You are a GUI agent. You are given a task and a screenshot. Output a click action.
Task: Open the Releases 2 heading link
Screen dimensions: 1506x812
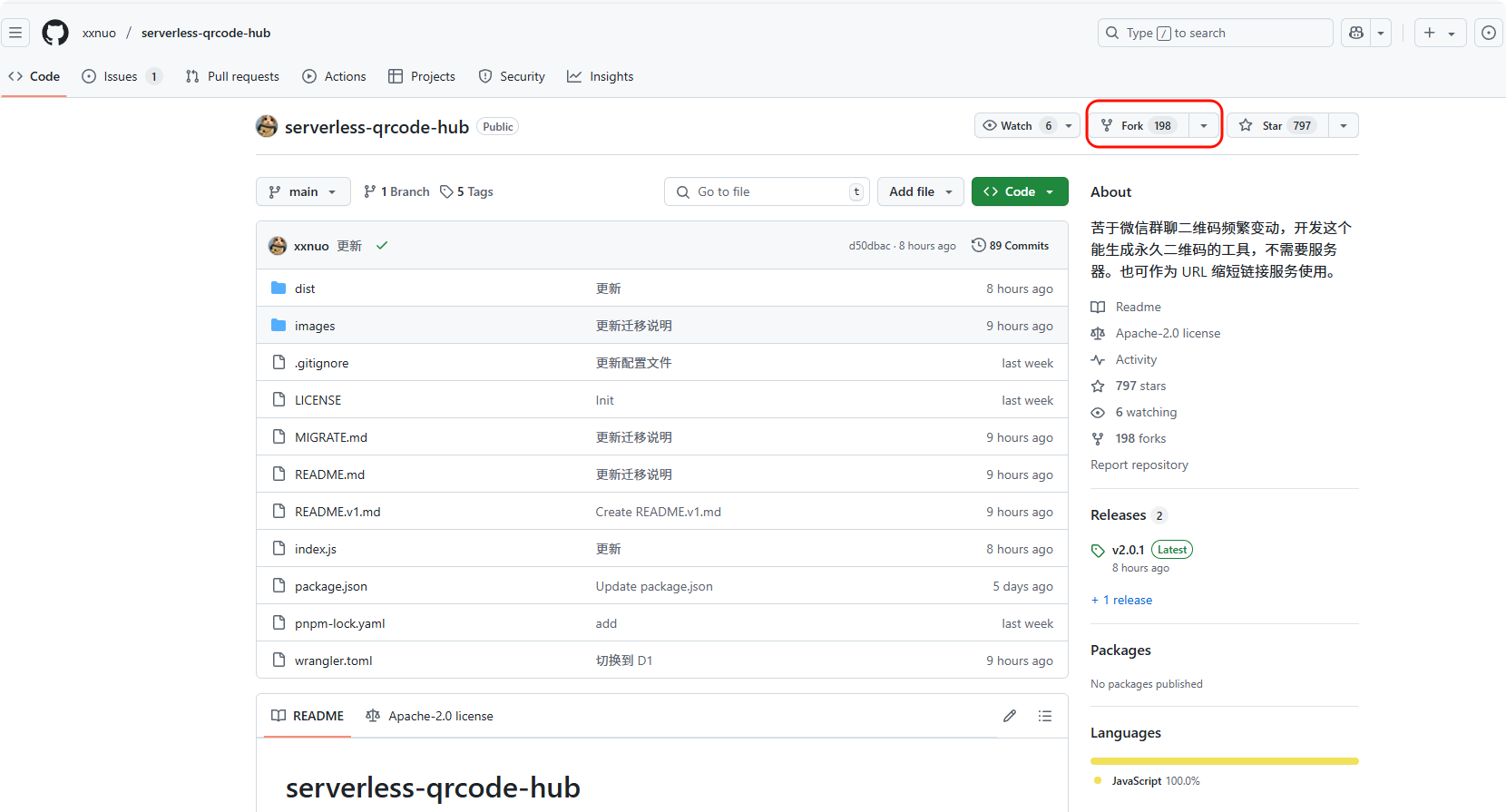(1128, 515)
